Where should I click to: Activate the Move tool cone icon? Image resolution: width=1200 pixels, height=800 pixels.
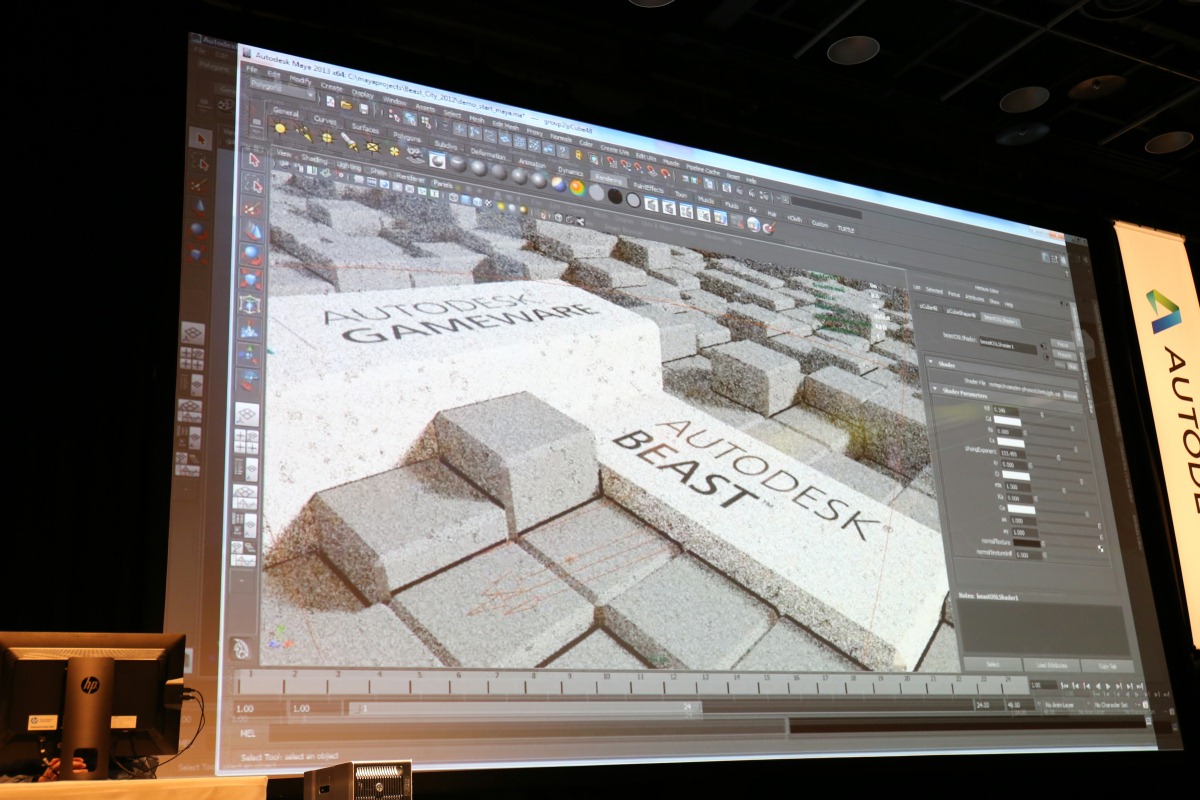(x=251, y=232)
